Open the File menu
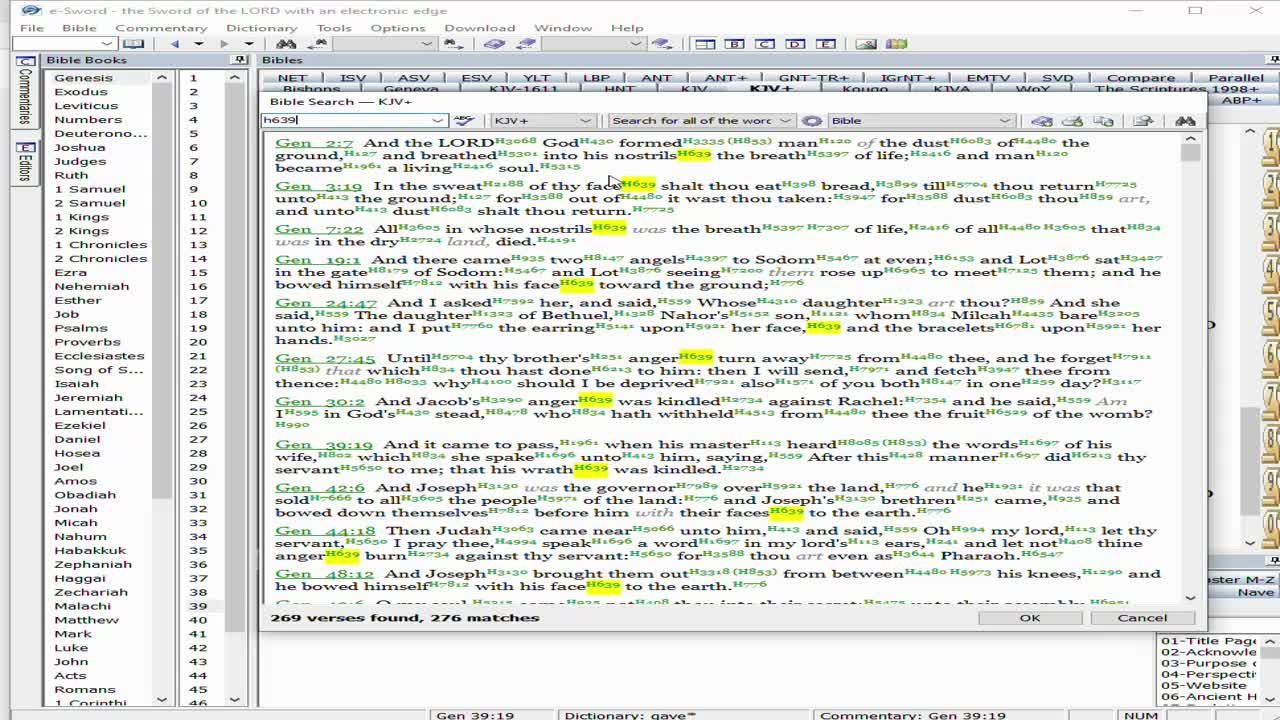Viewport: 1280px width, 720px height. [32, 28]
